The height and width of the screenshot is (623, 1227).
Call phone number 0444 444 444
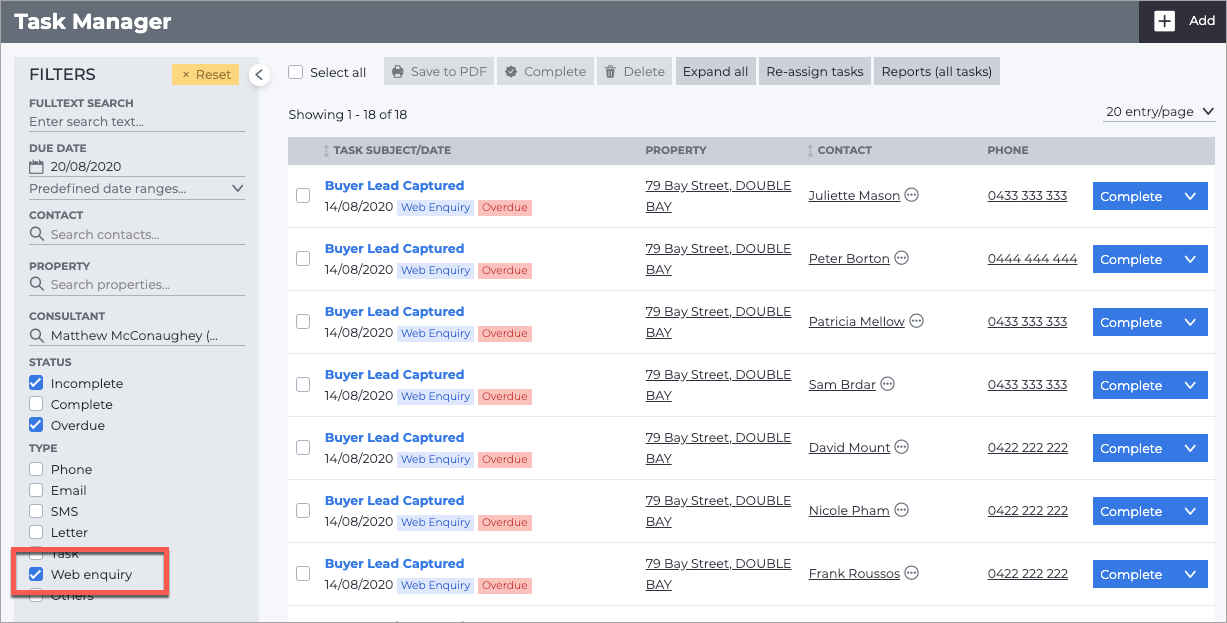pyautogui.click(x=1032, y=258)
